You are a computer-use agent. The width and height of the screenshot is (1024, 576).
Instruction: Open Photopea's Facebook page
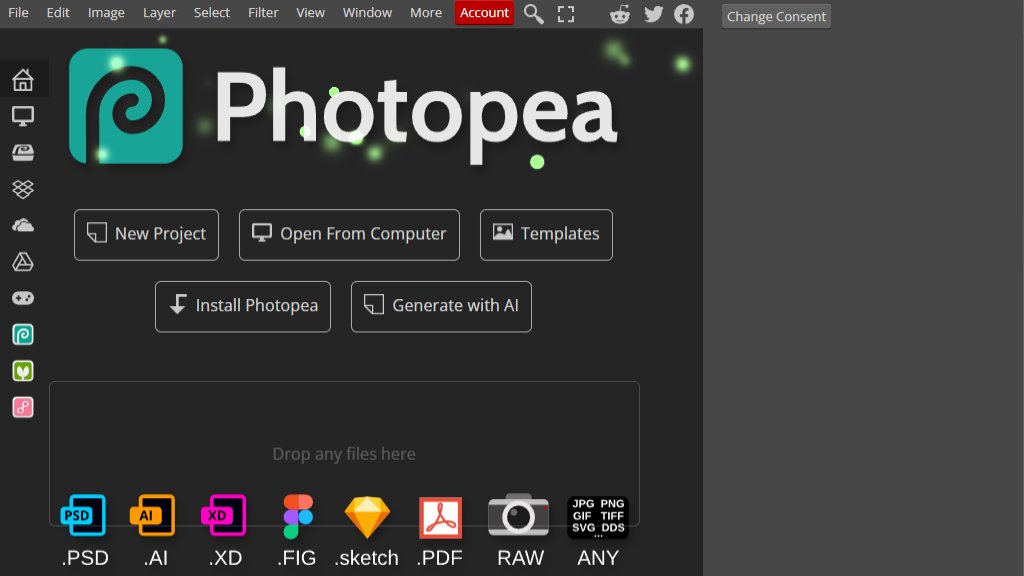click(684, 13)
